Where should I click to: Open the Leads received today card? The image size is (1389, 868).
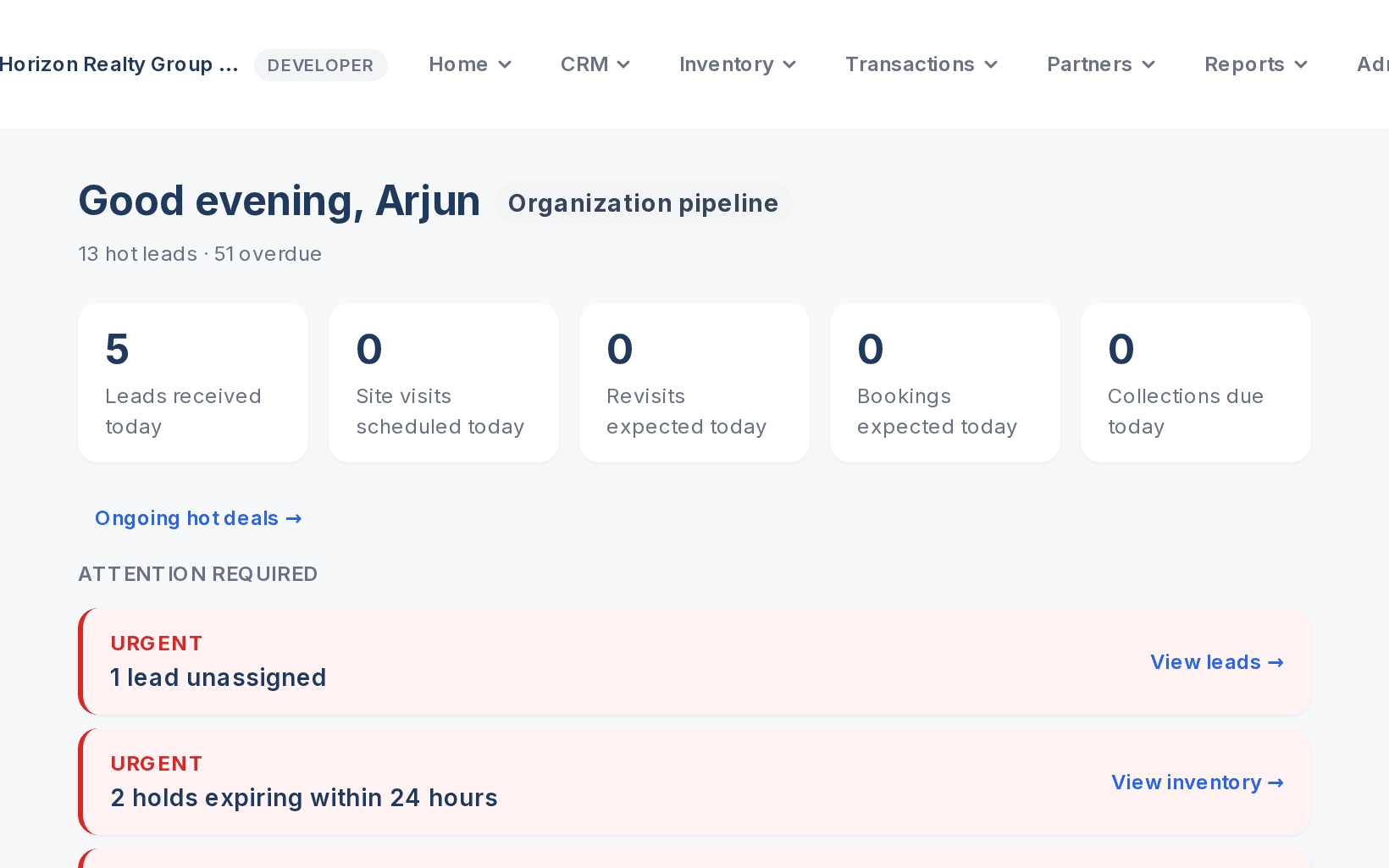click(x=193, y=383)
